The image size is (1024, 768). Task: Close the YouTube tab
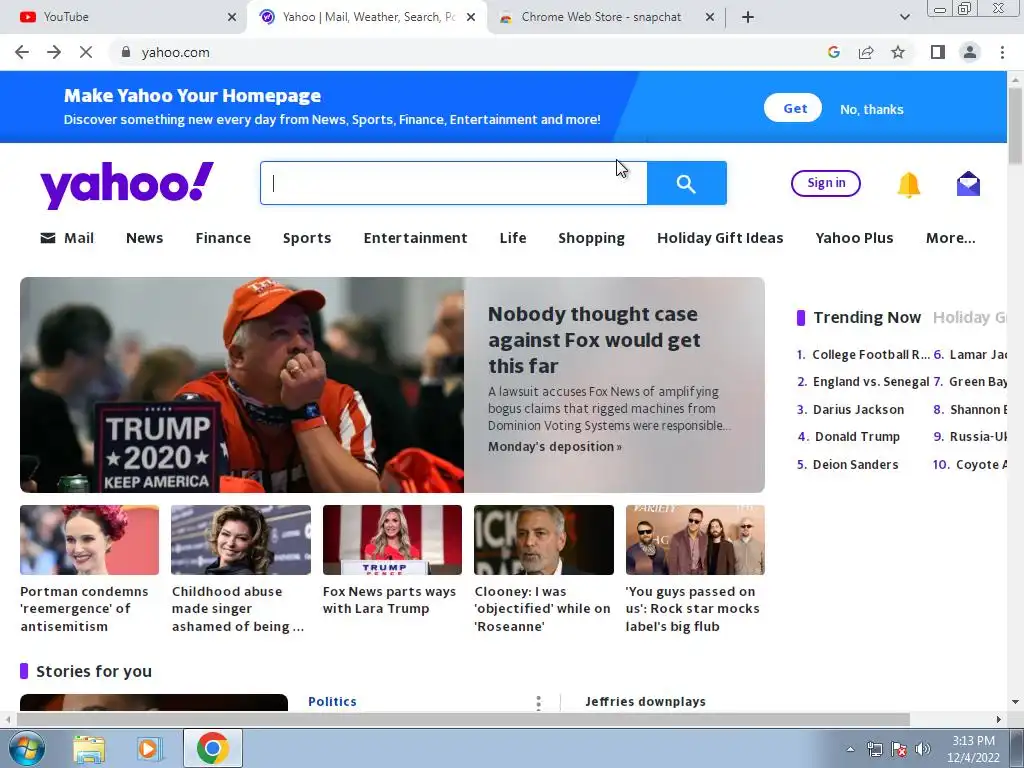coord(232,17)
